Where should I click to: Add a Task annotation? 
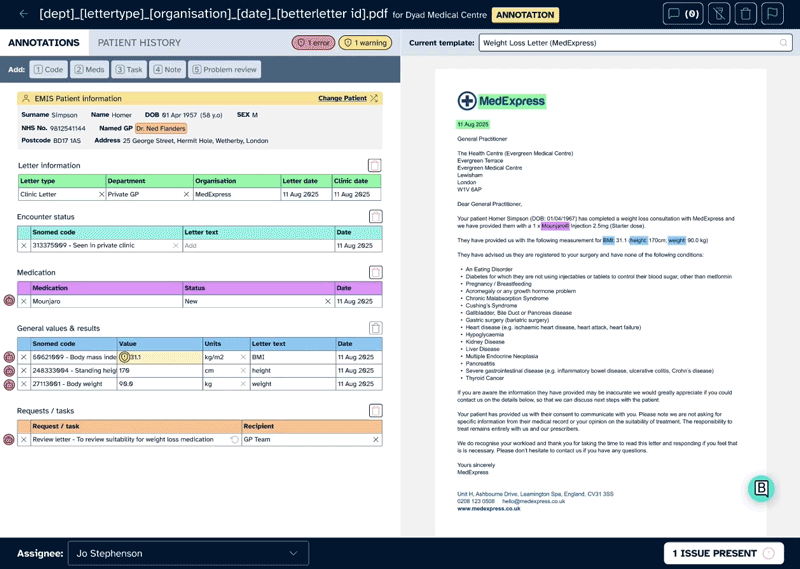click(x=129, y=69)
